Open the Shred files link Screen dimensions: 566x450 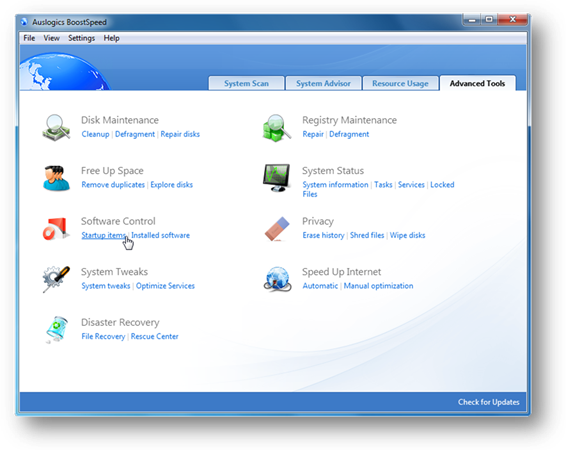tap(367, 235)
